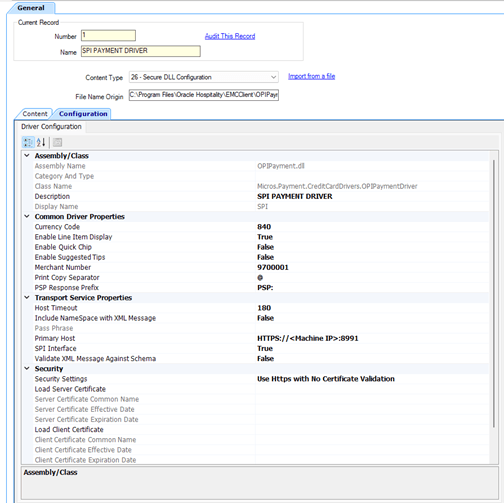504x503 pixels.
Task: Collapse the Common Driver Properties section
Action: 27,216
